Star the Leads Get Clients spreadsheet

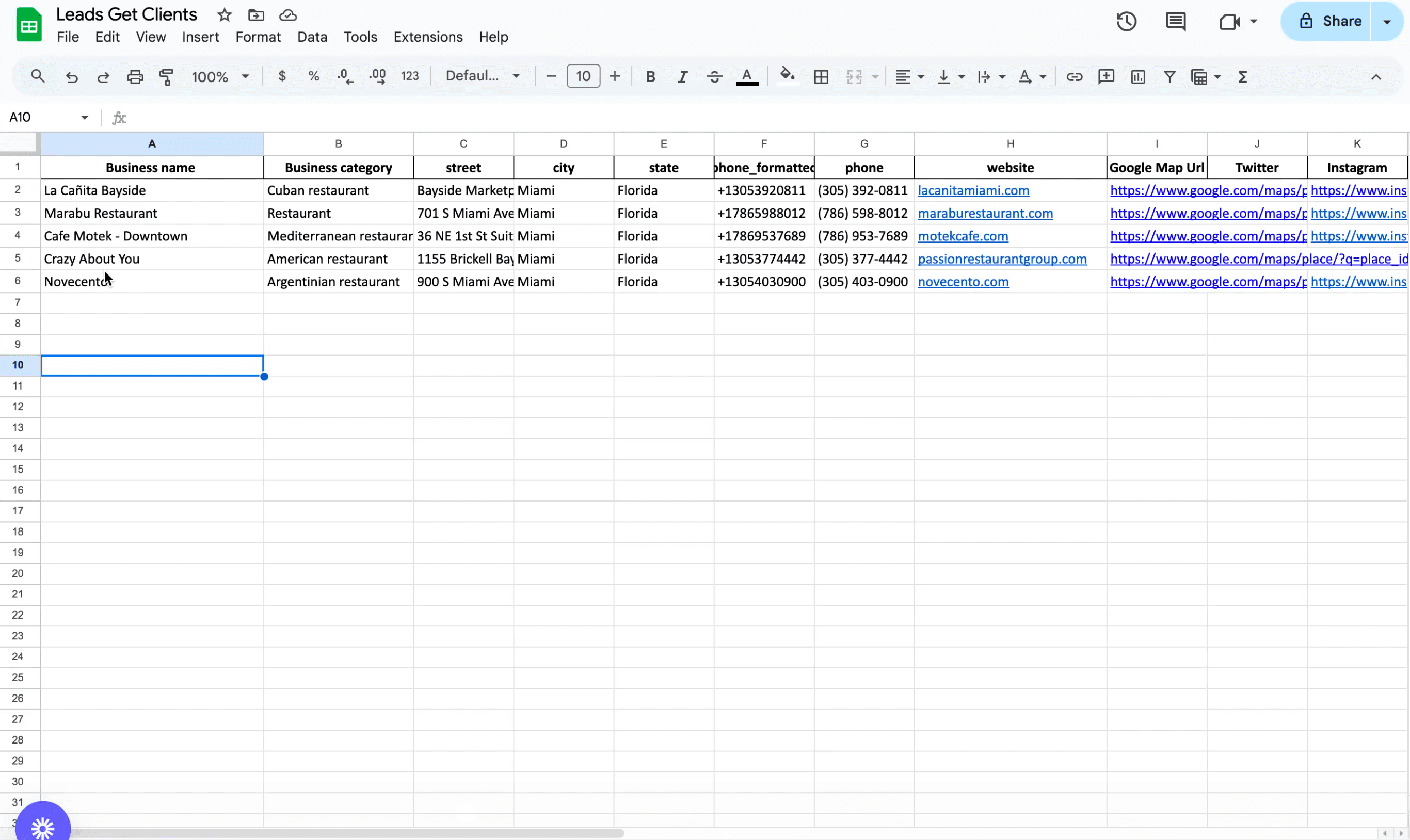click(223, 15)
